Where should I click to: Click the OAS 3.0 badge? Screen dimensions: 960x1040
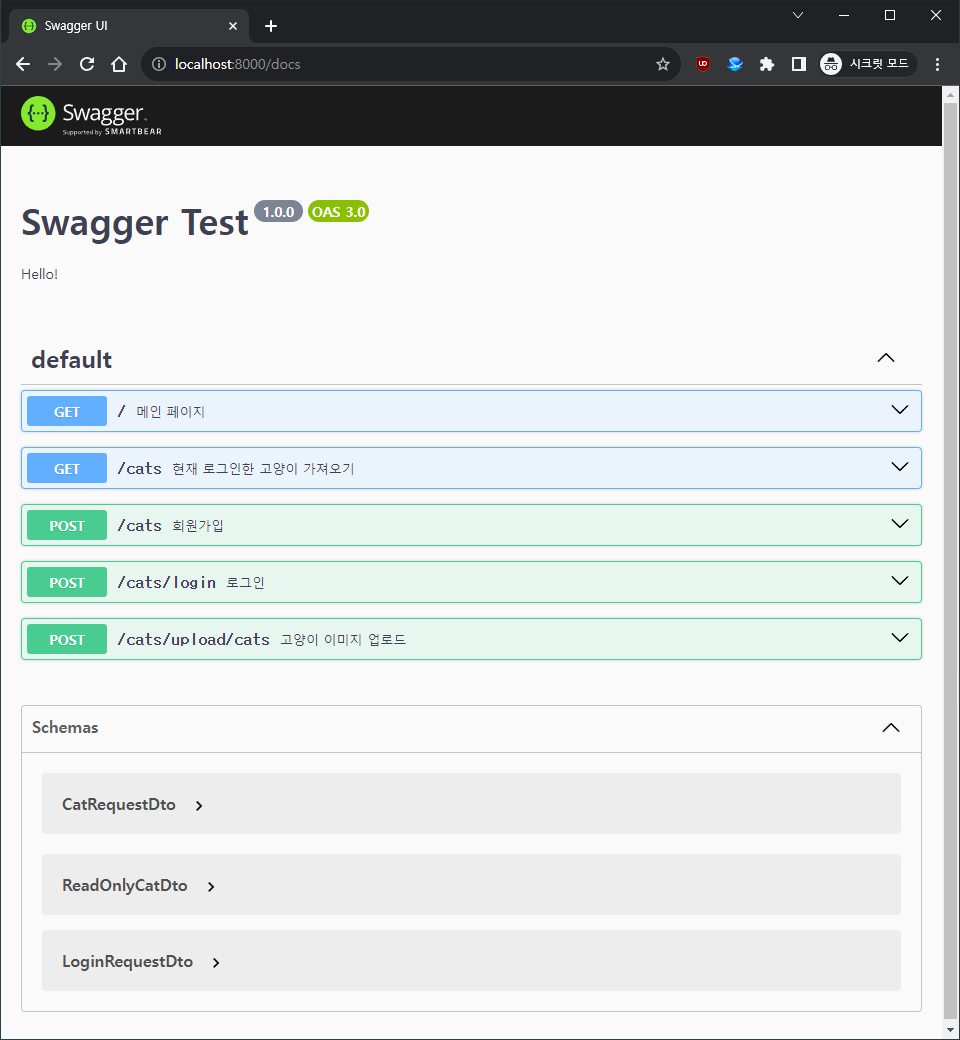[338, 212]
